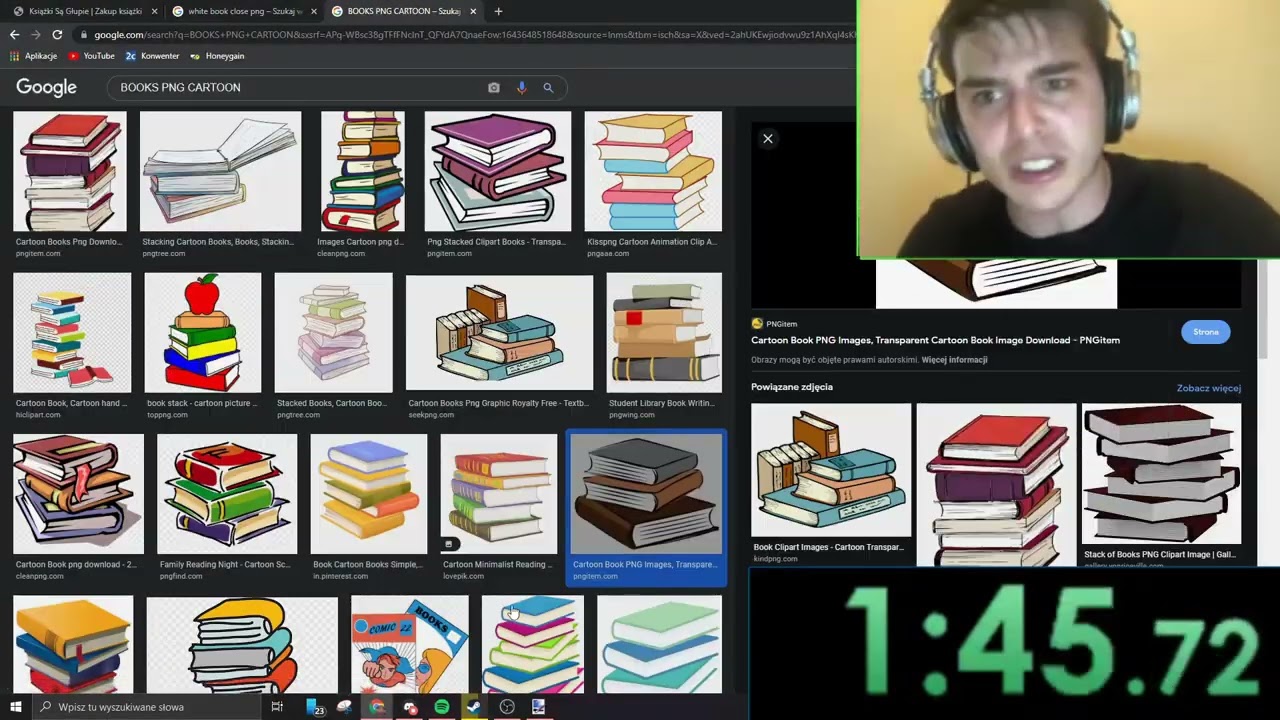This screenshot has height=720, width=1280.
Task: Open the hiclipart Cartoon Book thumbnail
Action: (72, 333)
